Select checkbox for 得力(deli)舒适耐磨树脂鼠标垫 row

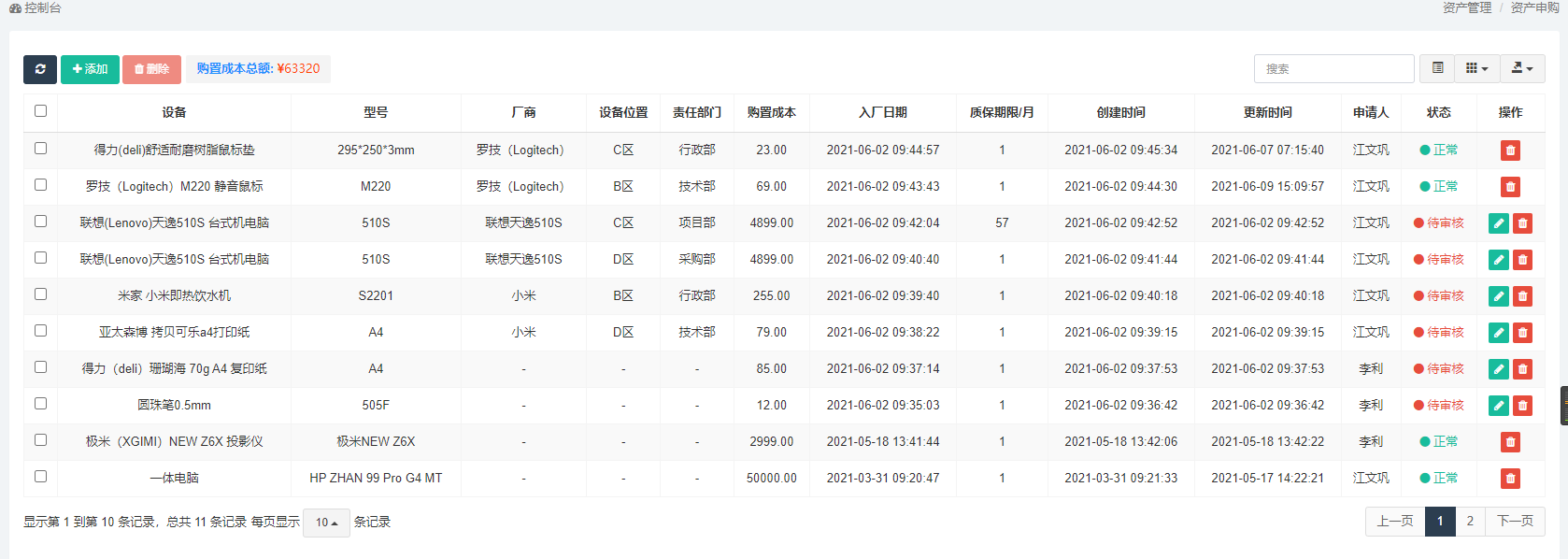[x=40, y=148]
